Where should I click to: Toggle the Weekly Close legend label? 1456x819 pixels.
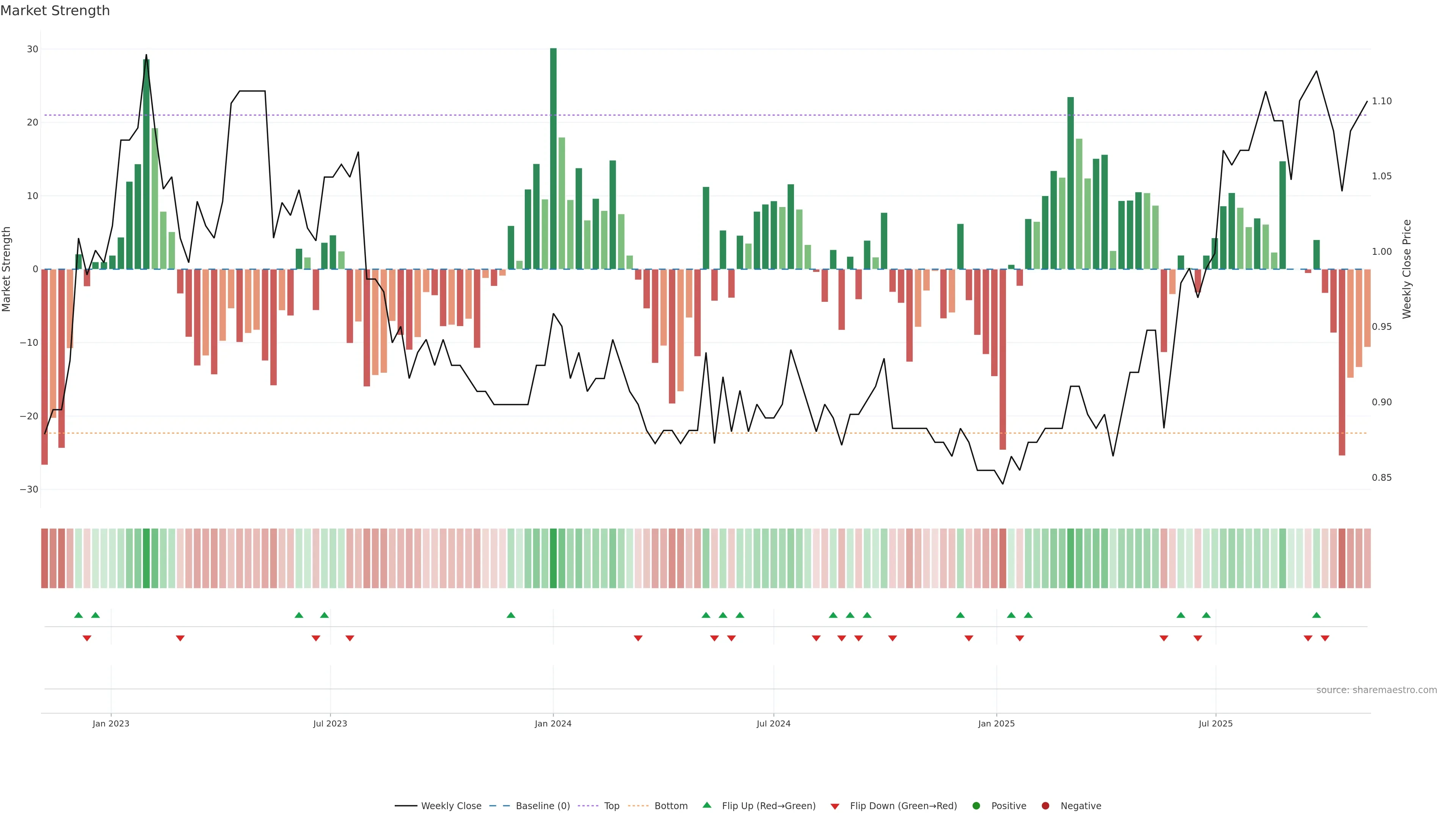click(x=451, y=805)
